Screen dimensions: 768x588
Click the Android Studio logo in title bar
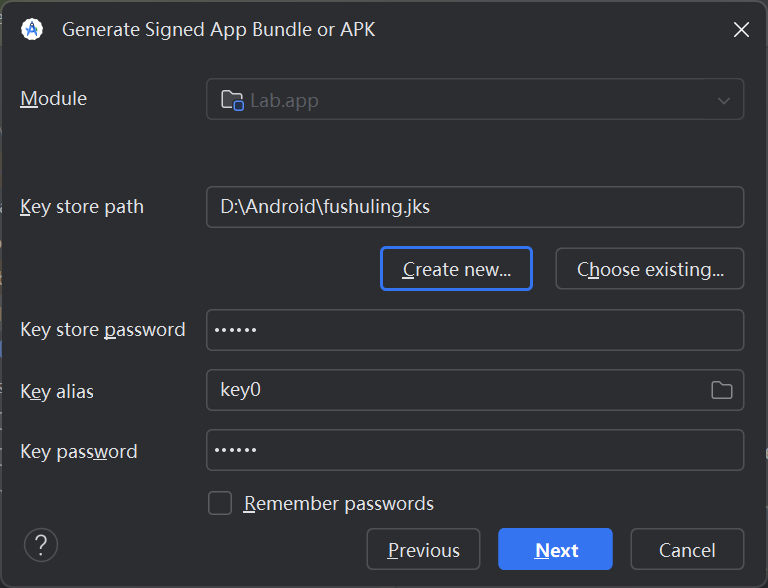[x=32, y=30]
